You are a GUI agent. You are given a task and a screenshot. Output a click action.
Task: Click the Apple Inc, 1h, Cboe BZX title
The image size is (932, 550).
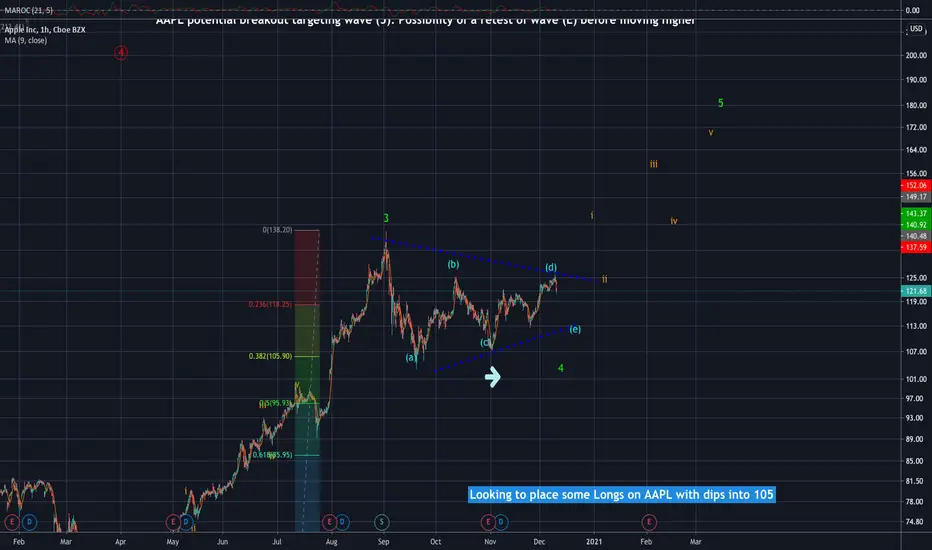point(45,30)
